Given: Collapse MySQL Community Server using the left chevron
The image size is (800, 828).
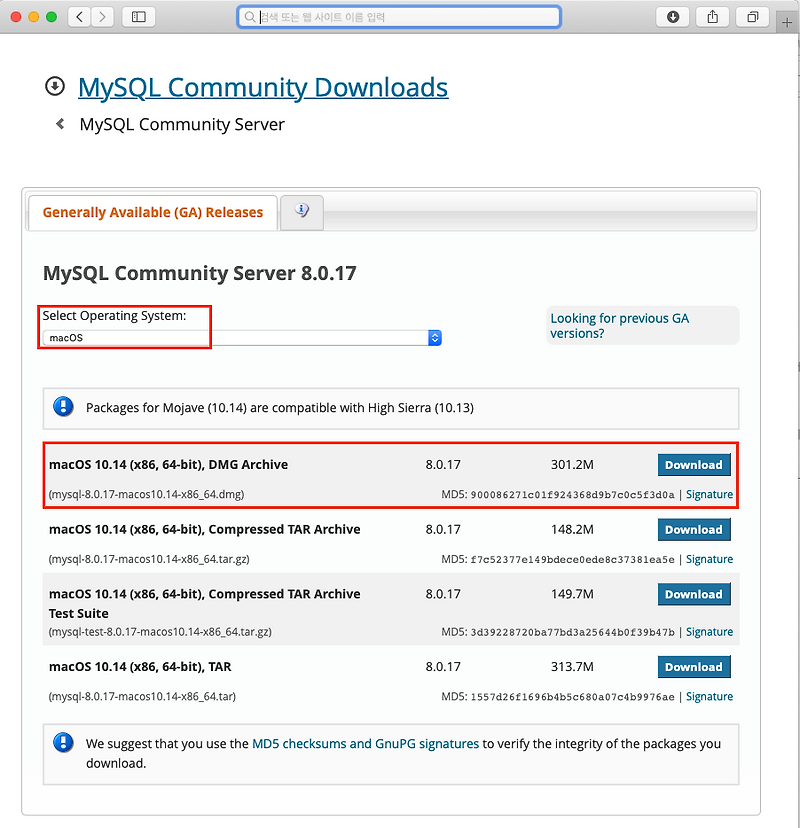Looking at the screenshot, I should [58, 124].
